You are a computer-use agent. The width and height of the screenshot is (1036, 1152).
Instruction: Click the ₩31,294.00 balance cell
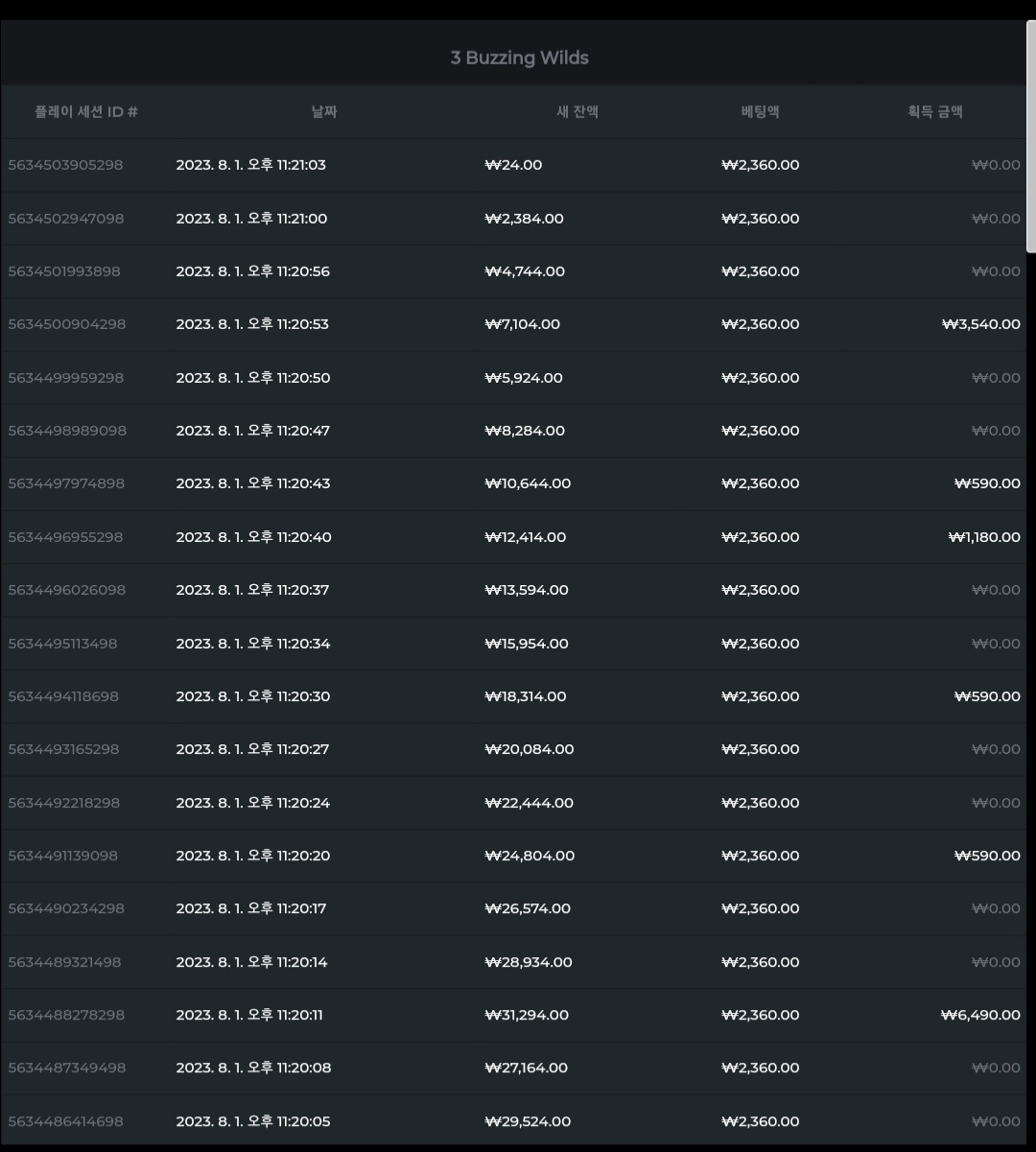[x=527, y=1015]
